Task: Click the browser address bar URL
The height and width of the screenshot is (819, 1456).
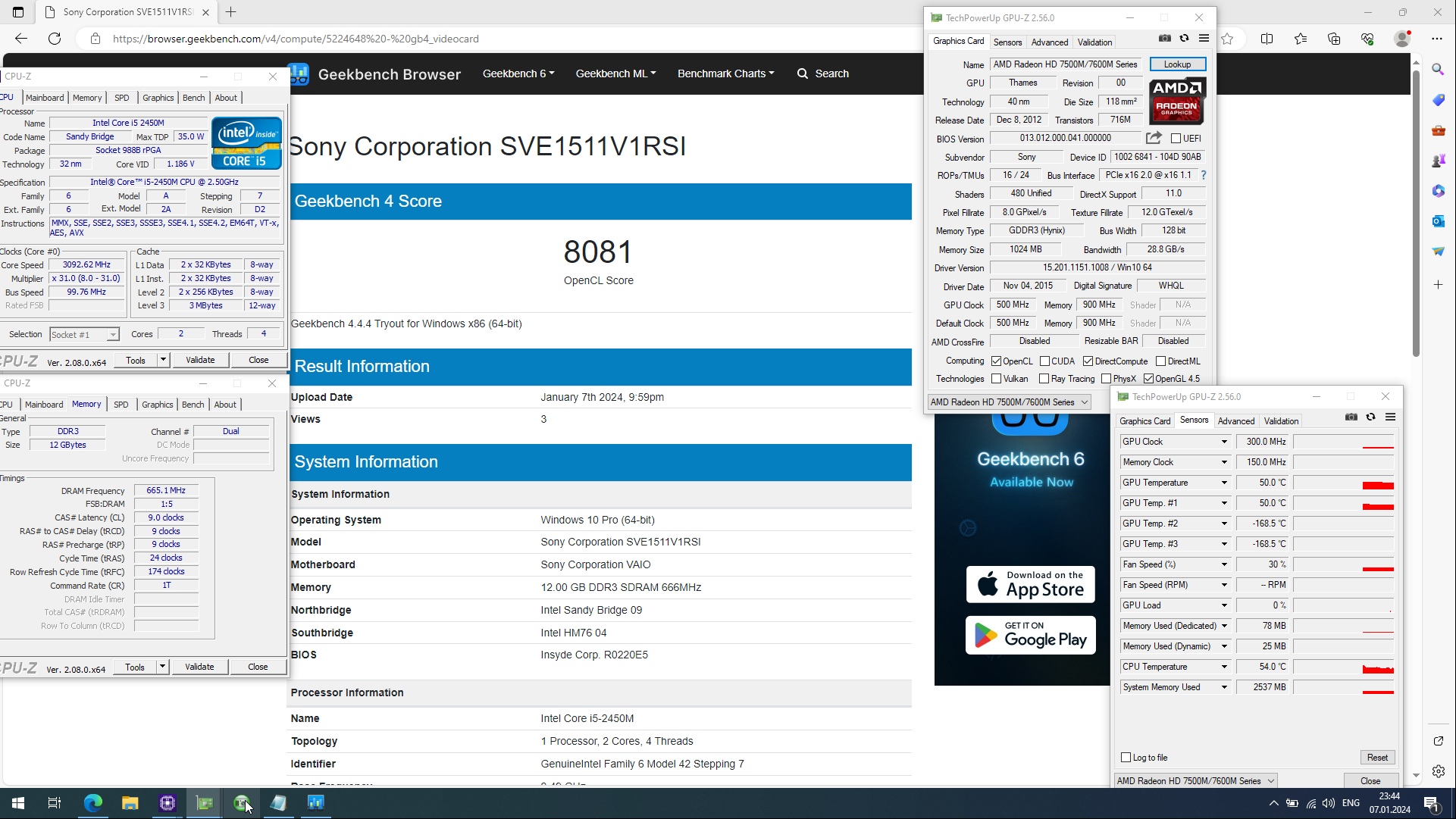Action: [x=296, y=39]
